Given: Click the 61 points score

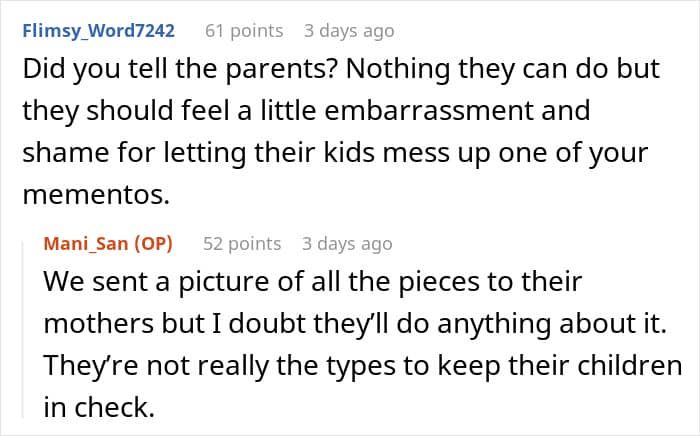Looking at the screenshot, I should 244,31.
